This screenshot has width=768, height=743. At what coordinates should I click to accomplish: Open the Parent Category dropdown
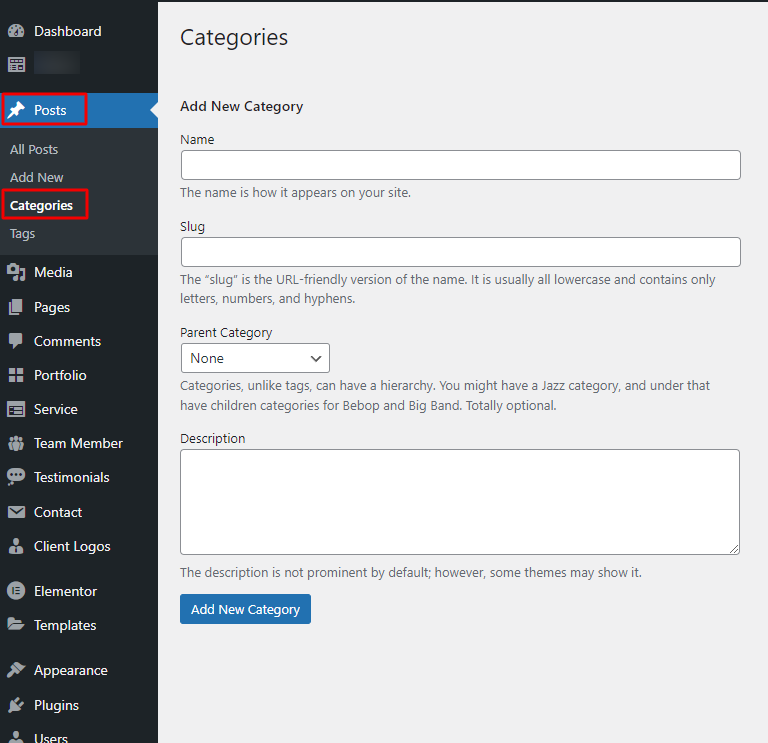(x=255, y=358)
